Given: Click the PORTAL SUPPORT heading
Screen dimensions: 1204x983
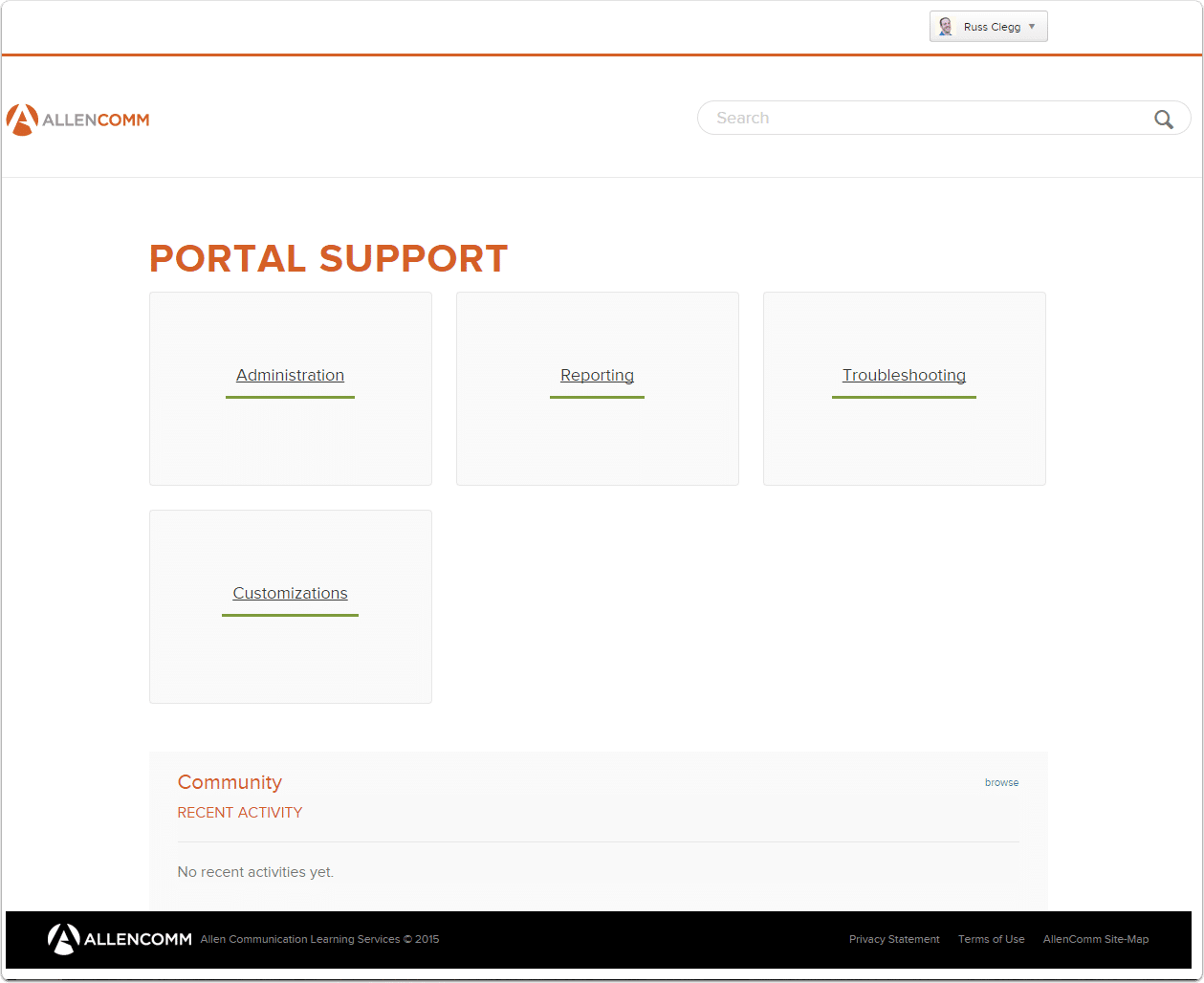Looking at the screenshot, I should [x=328, y=258].
